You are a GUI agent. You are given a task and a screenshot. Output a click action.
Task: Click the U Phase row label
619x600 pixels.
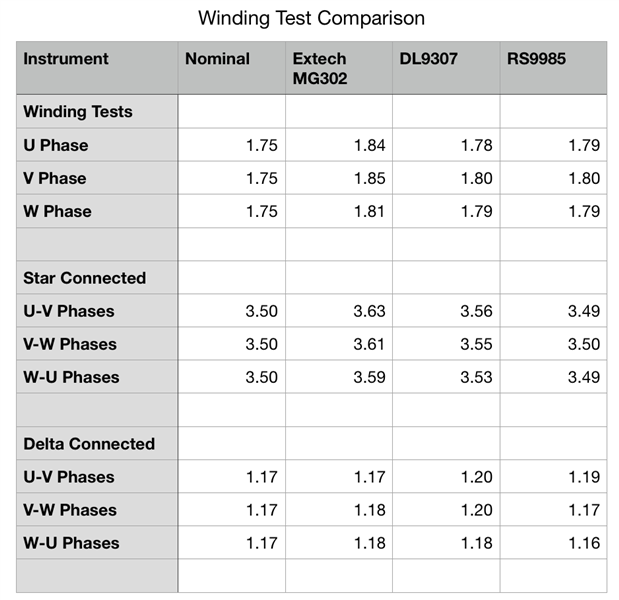[x=56, y=145]
